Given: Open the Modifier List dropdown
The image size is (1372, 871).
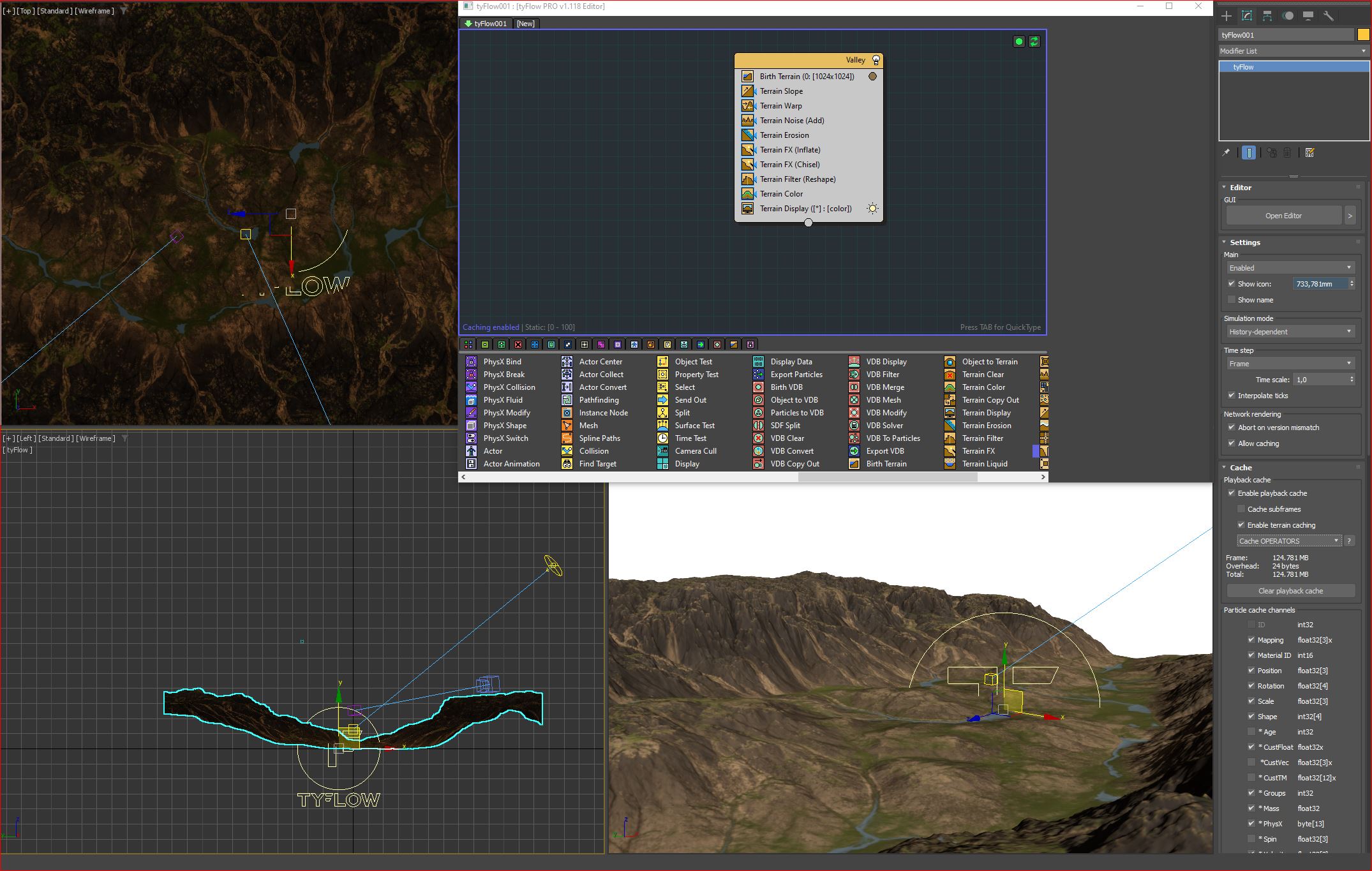Looking at the screenshot, I should coord(1294,51).
